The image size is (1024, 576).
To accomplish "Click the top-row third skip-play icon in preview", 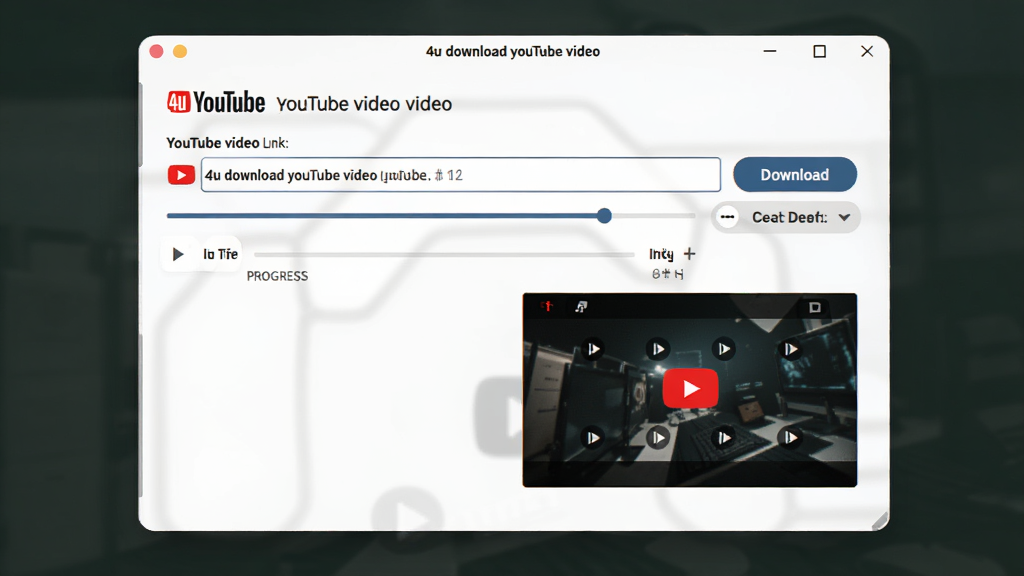I will pyautogui.click(x=724, y=349).
